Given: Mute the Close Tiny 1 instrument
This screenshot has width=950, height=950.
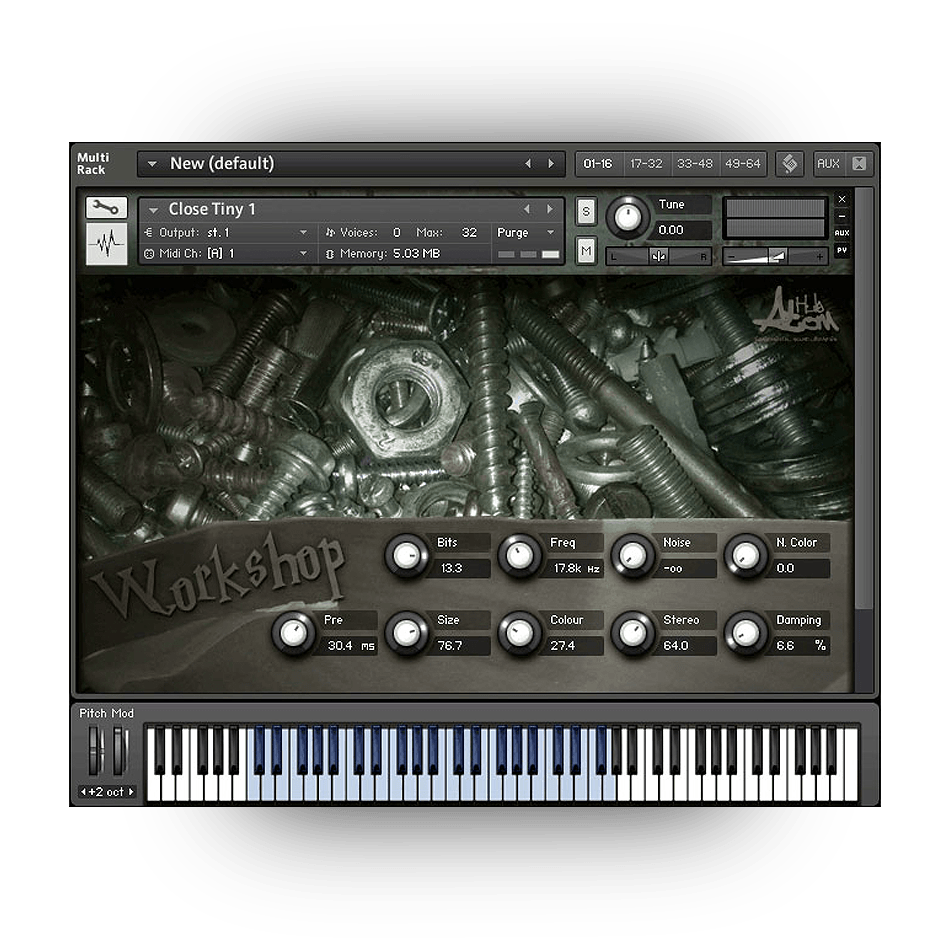Looking at the screenshot, I should (586, 250).
